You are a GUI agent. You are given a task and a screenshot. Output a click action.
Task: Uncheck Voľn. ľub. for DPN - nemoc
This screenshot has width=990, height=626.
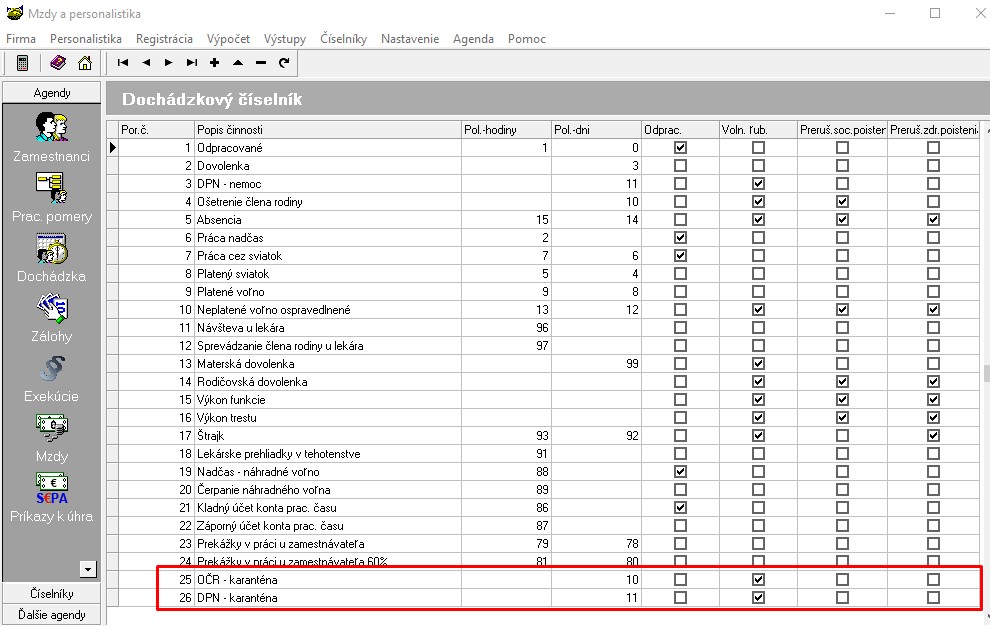pyautogui.click(x=758, y=184)
